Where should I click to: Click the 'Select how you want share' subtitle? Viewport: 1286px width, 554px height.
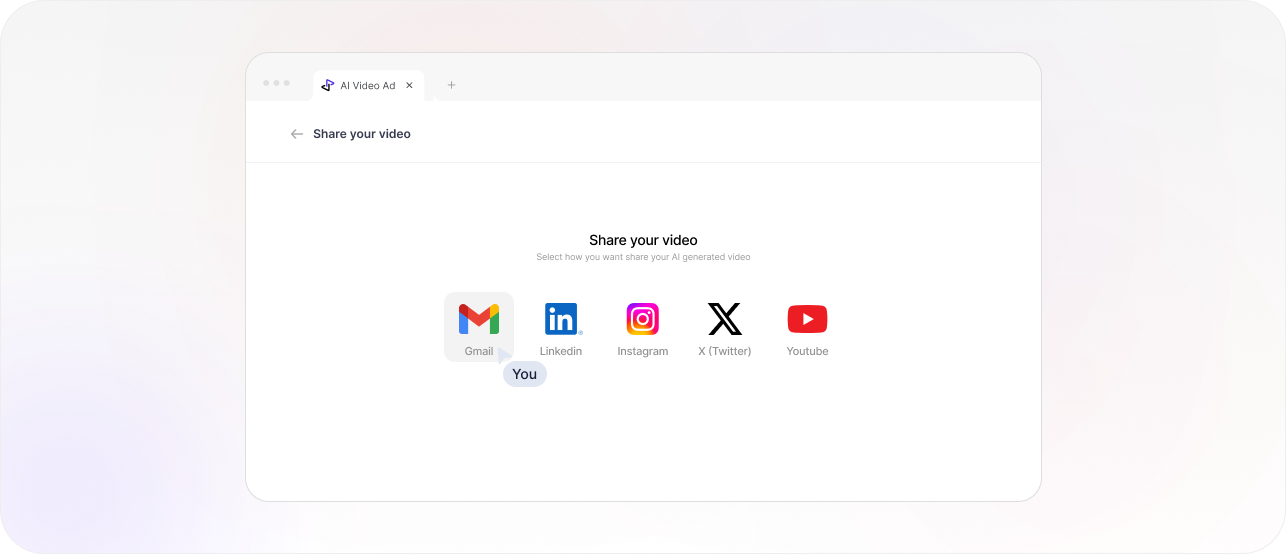643,257
